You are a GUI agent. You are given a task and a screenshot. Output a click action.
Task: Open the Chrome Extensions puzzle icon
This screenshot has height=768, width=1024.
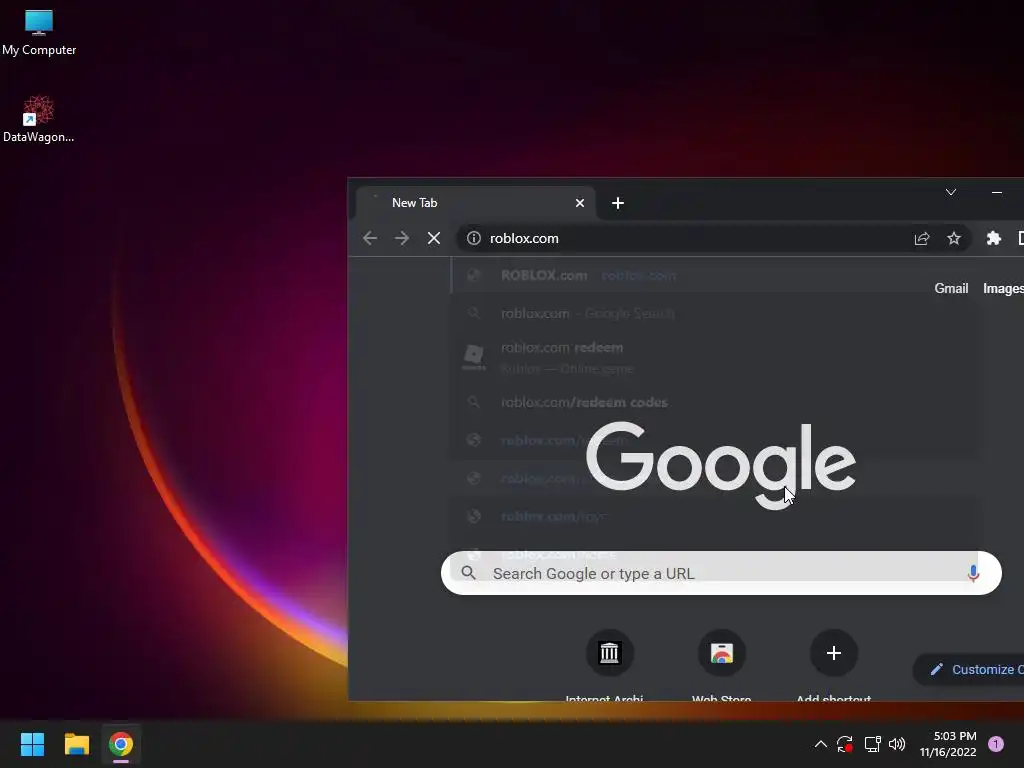(x=993, y=238)
